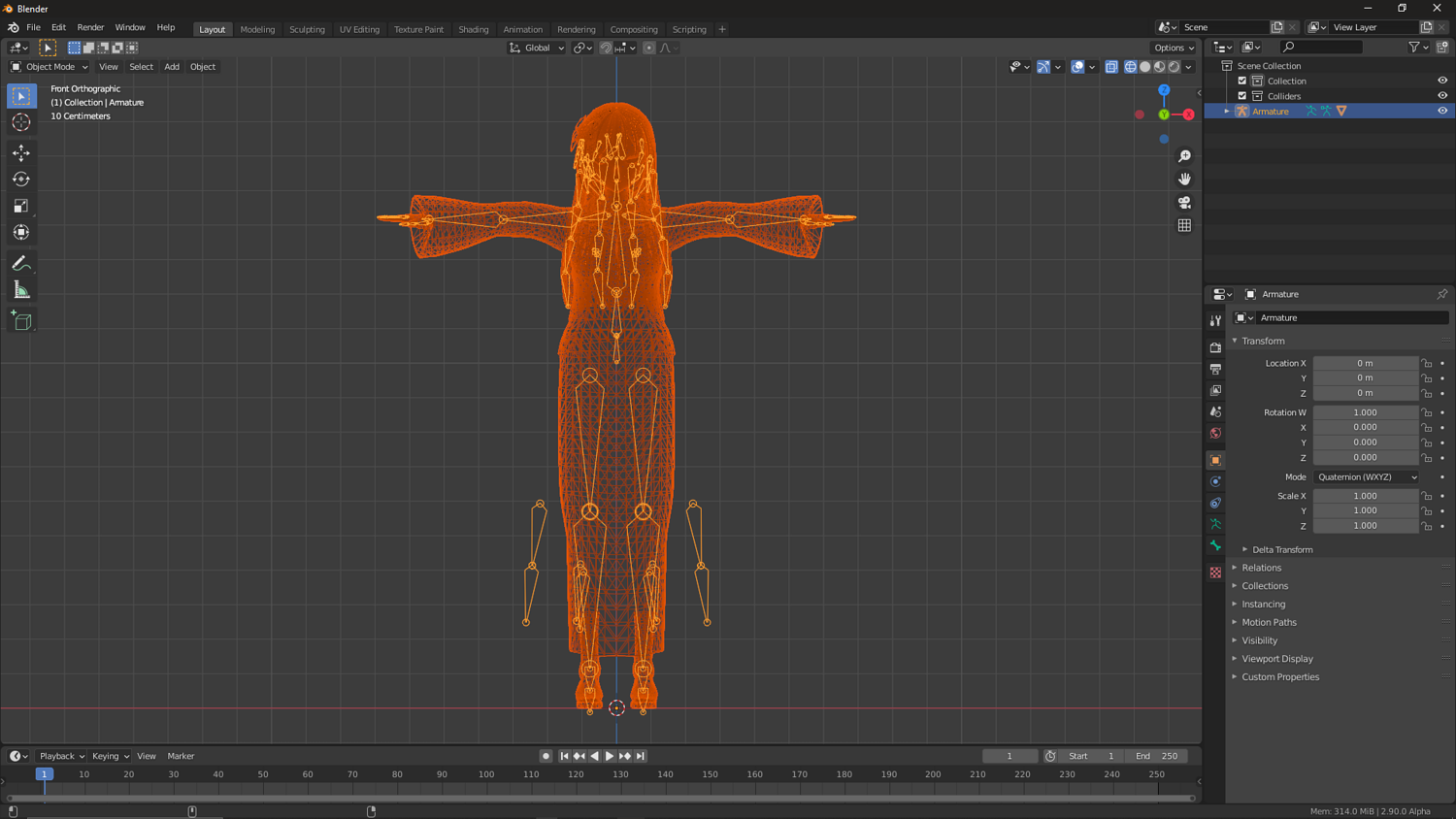Select the Move tool in toolbar
Screen dimensions: 1456x819
point(21,153)
